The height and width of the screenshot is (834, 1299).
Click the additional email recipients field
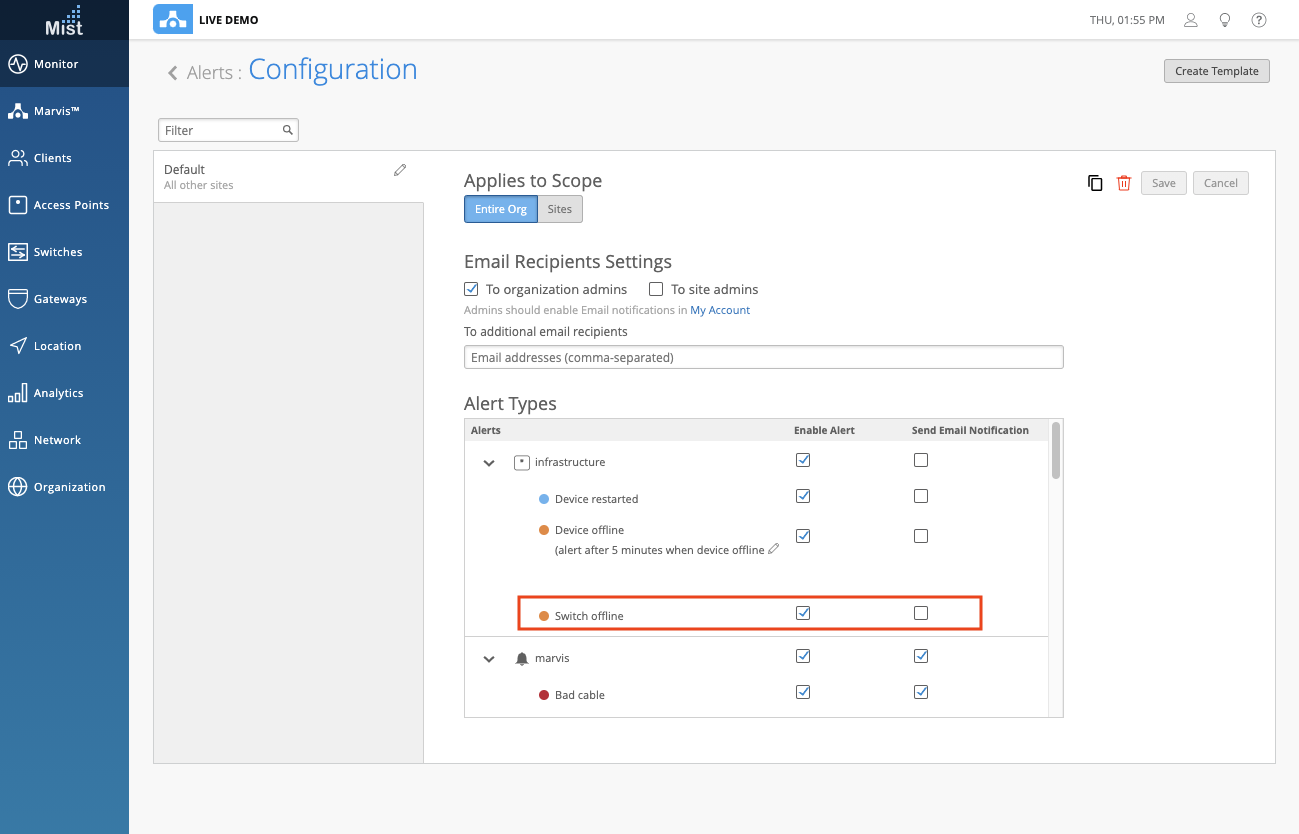(x=763, y=357)
